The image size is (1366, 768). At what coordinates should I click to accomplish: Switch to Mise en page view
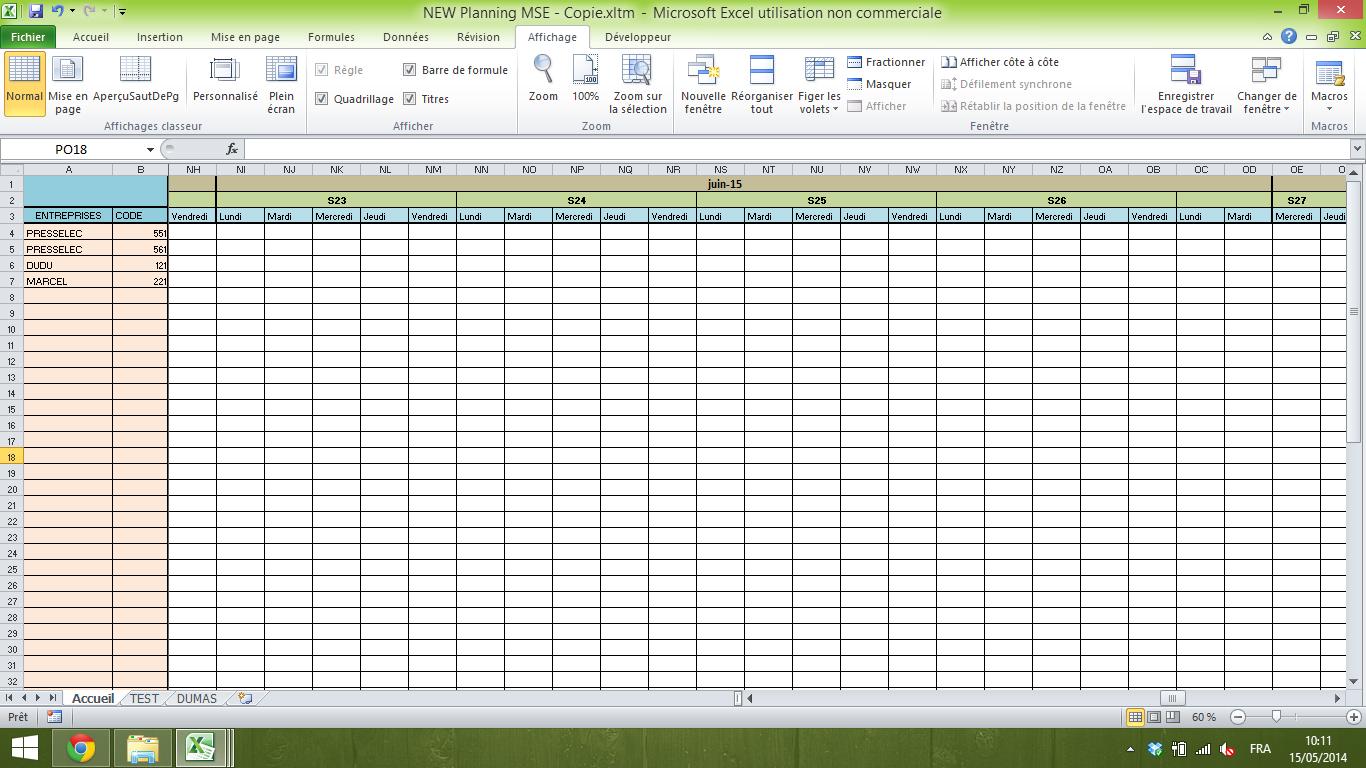(67, 85)
